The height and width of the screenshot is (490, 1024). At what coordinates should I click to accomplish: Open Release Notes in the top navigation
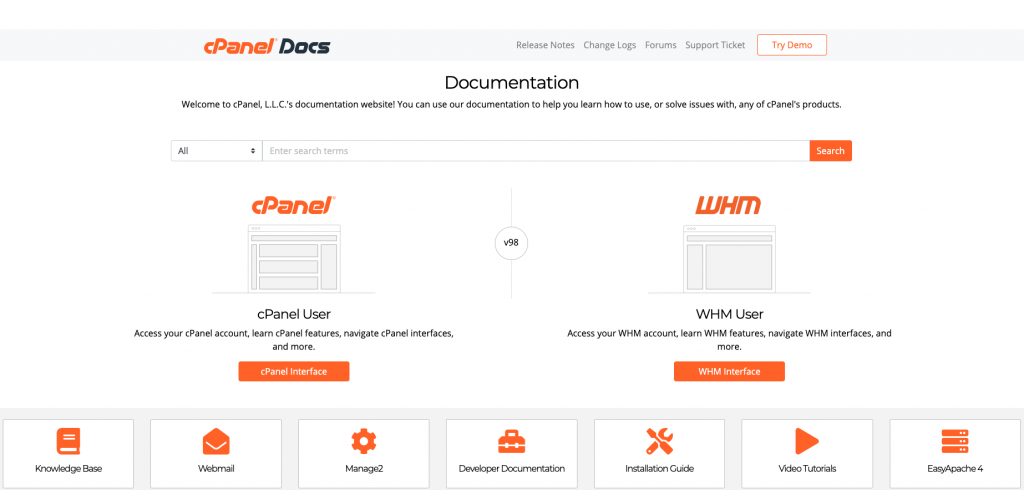[545, 45]
